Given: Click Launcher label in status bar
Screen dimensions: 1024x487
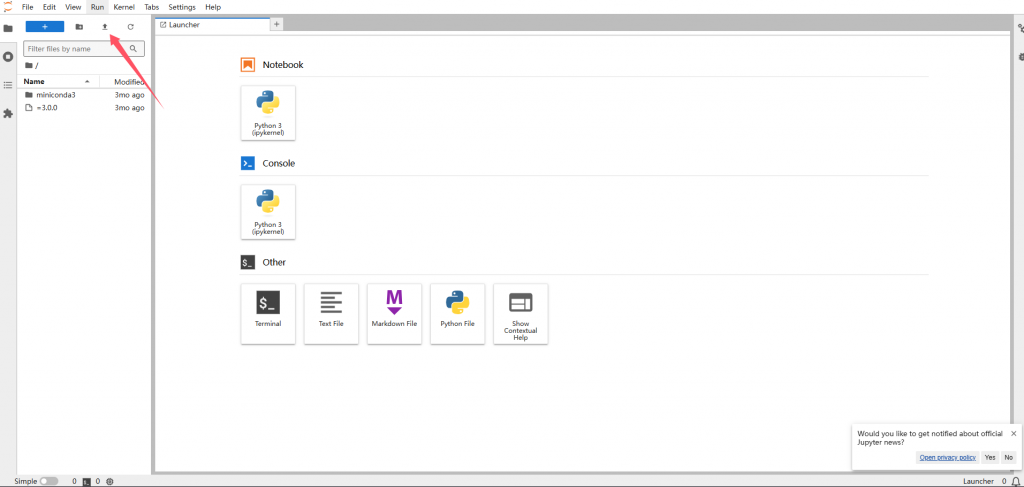Looking at the screenshot, I should point(978,481).
